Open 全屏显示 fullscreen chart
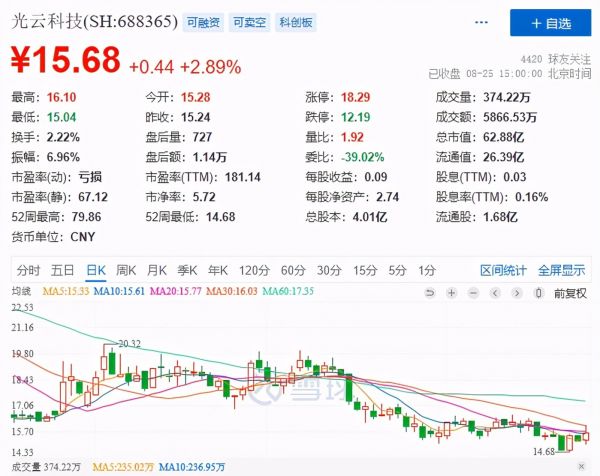The image size is (600, 476). [x=561, y=271]
